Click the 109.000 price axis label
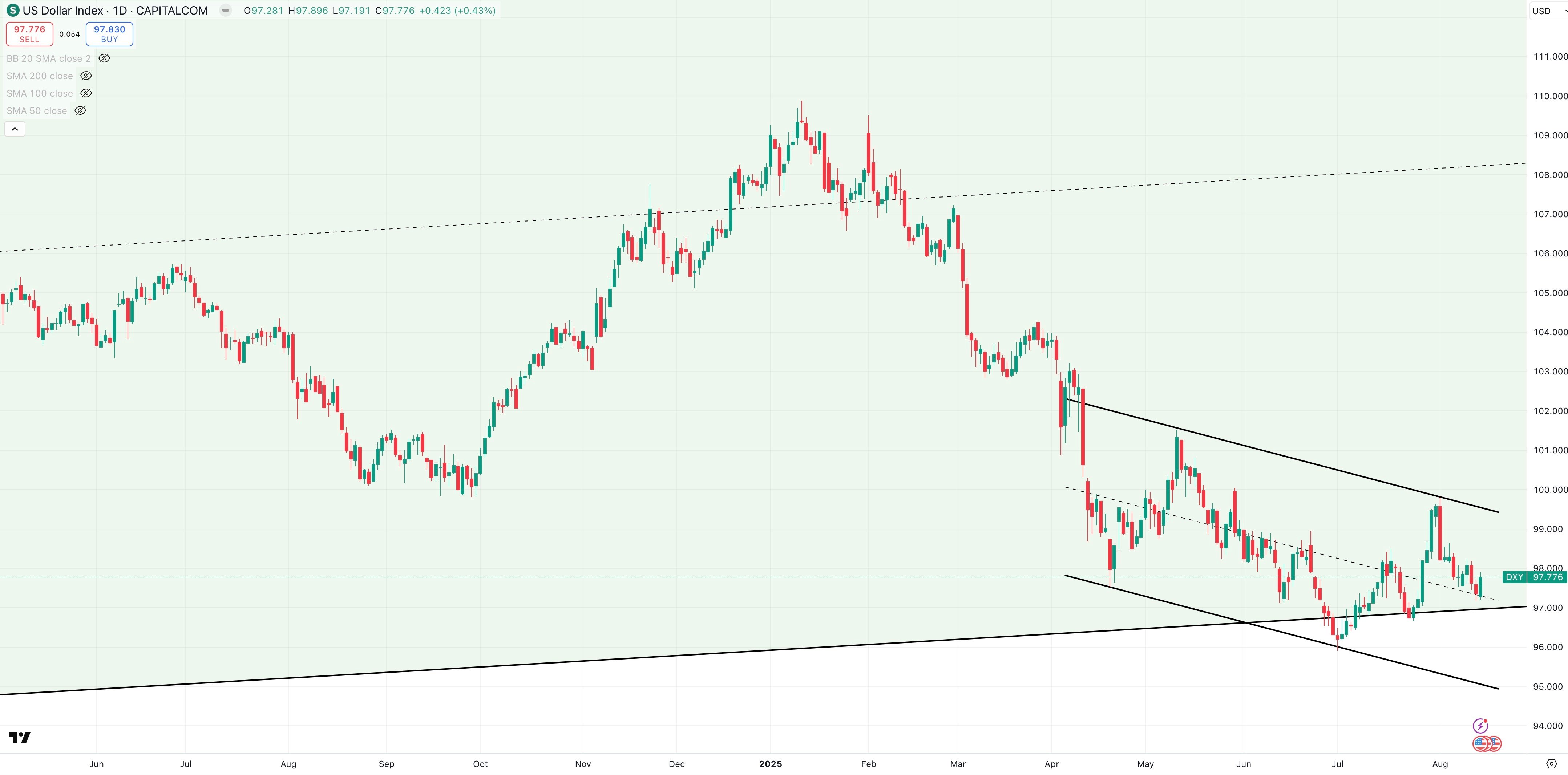Viewport: 1568px width, 775px height. click(1550, 135)
